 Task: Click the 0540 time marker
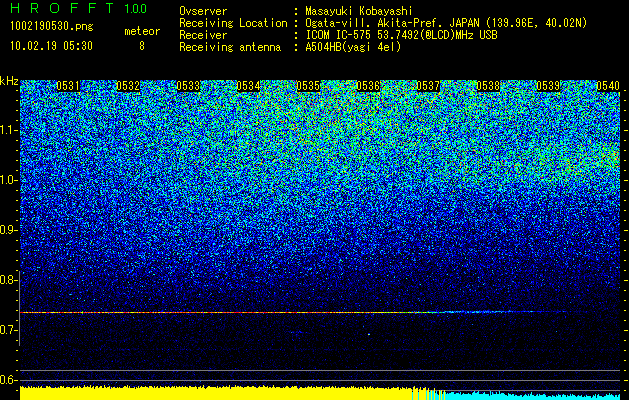tap(608, 86)
